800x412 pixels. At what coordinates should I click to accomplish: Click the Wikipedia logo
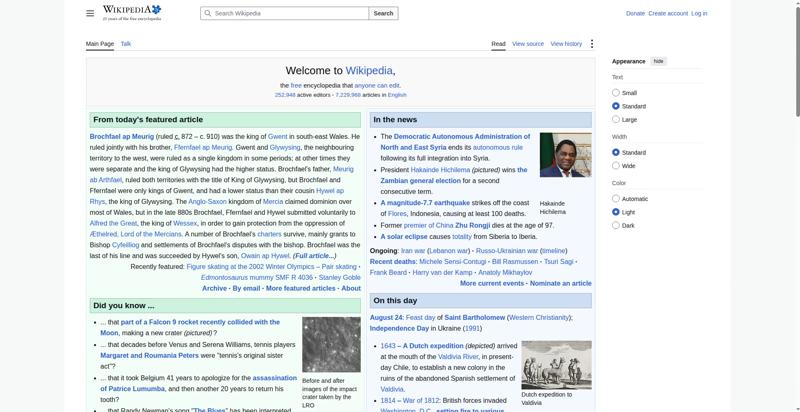(x=132, y=13)
